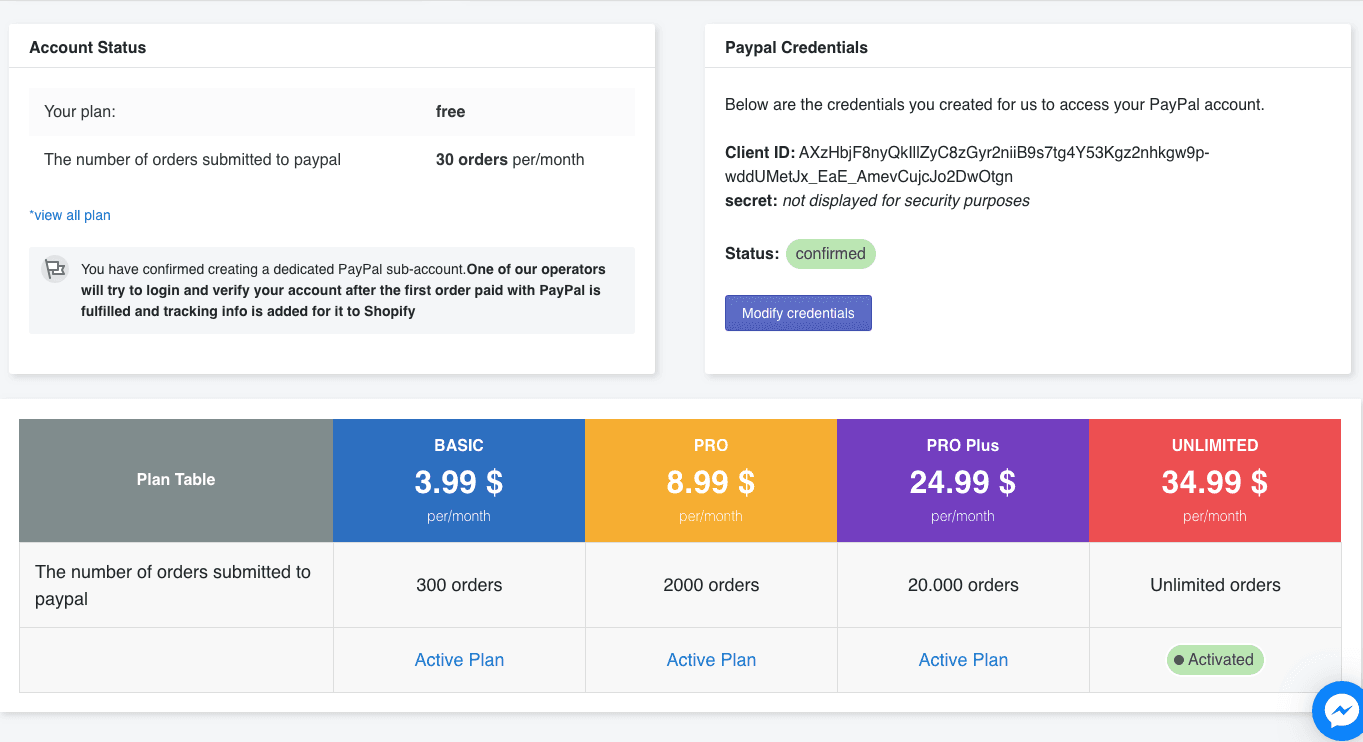
Task: Click the green dot in the Activated badge
Action: (1179, 660)
